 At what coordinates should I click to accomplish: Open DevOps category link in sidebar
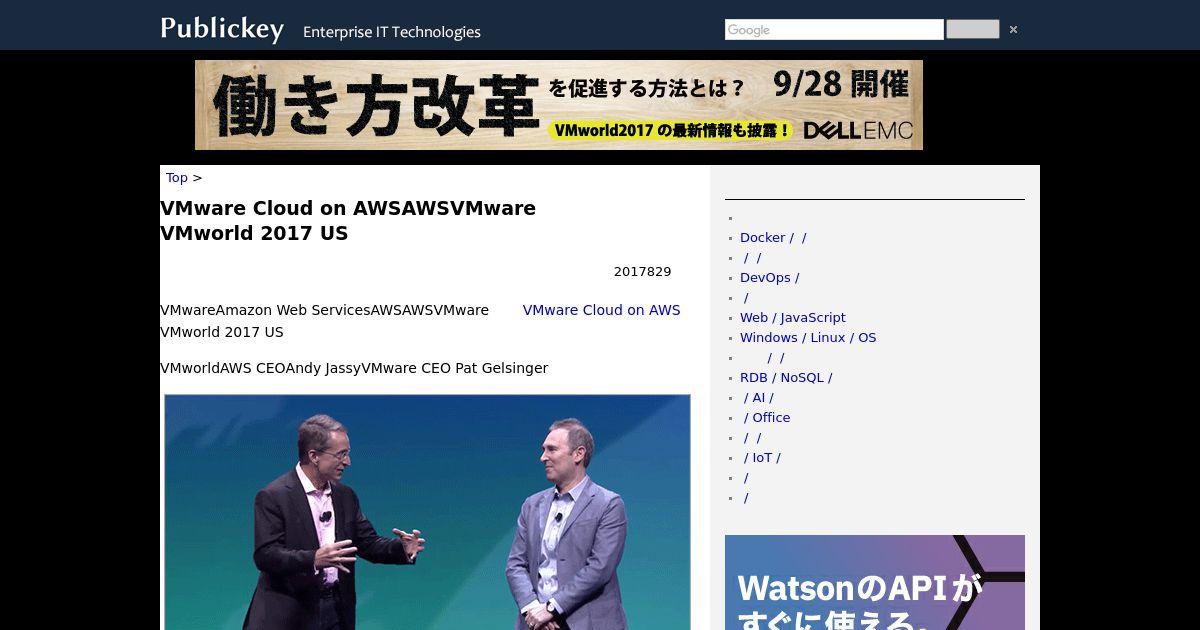pos(769,278)
